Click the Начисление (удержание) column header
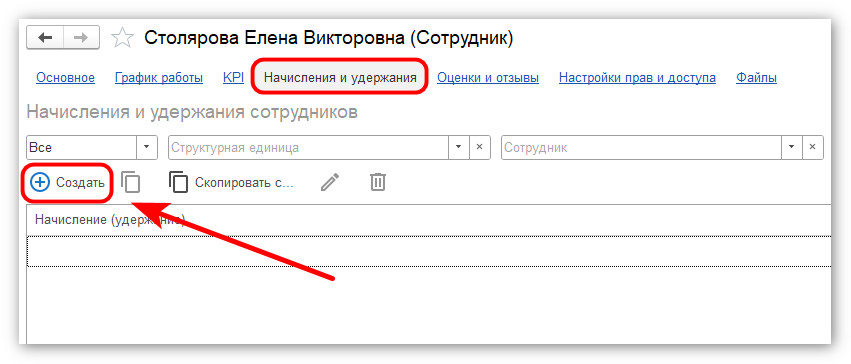 coord(110,220)
